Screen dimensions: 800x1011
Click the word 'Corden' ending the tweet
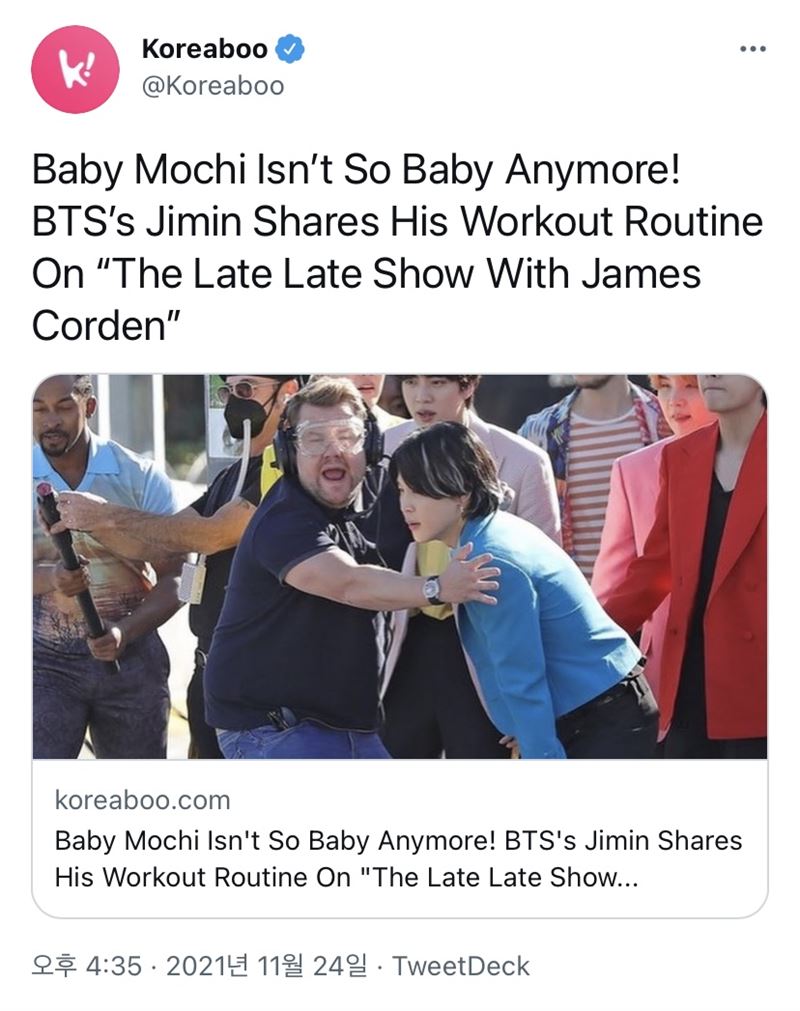[x=99, y=326]
